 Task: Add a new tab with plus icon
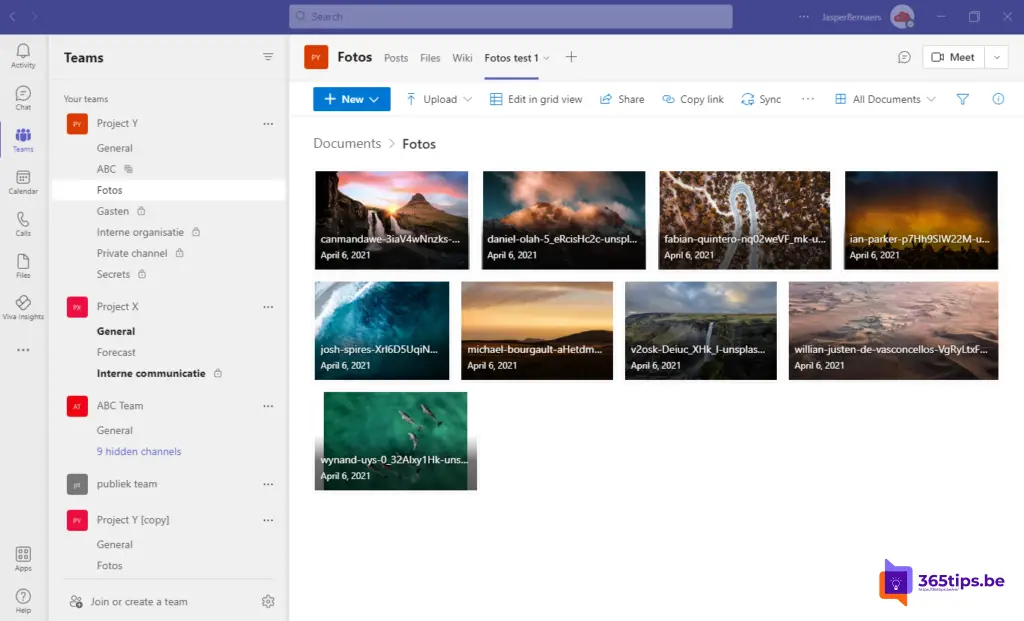coord(571,58)
